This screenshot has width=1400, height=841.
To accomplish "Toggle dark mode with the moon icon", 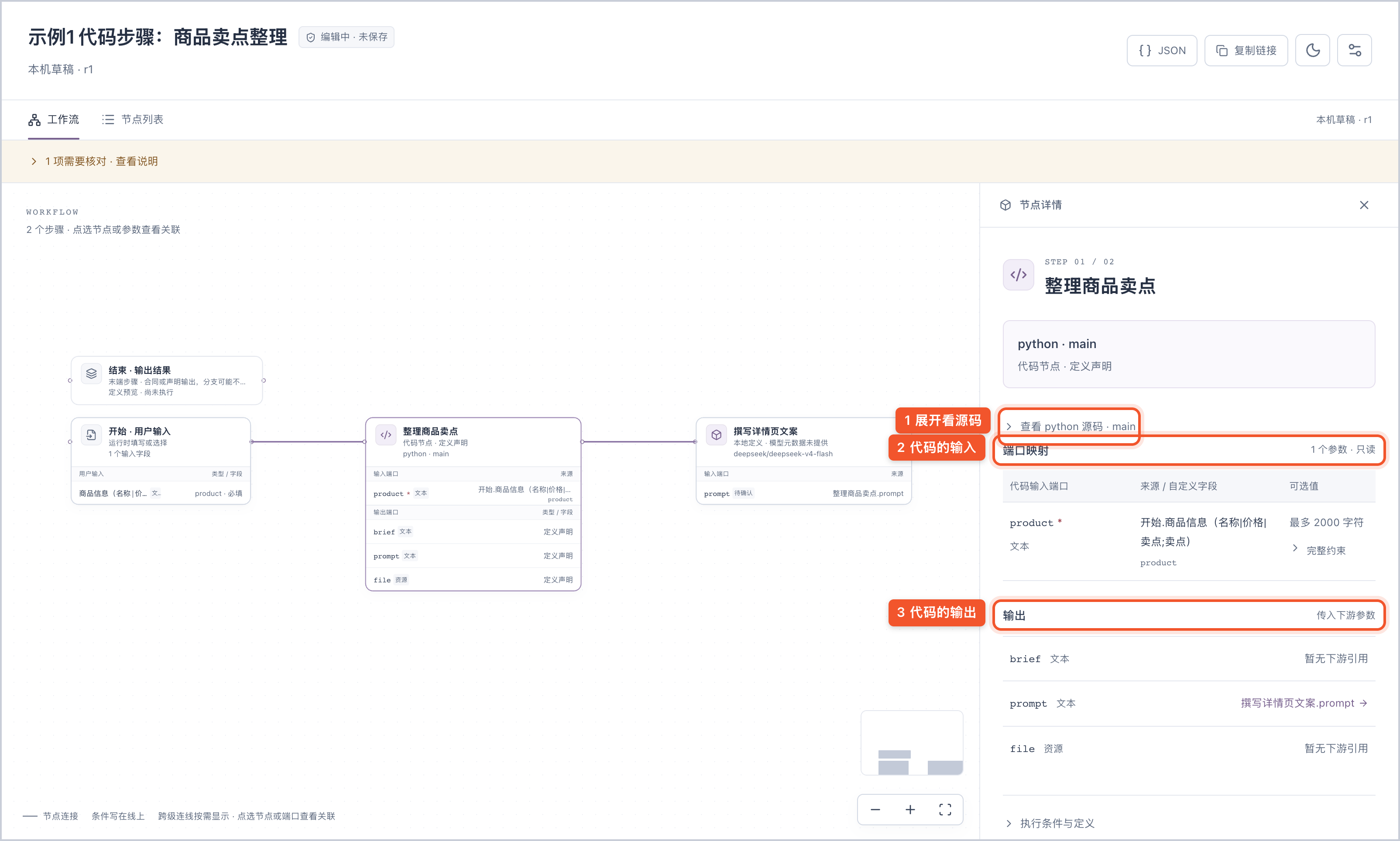I will coord(1312,51).
